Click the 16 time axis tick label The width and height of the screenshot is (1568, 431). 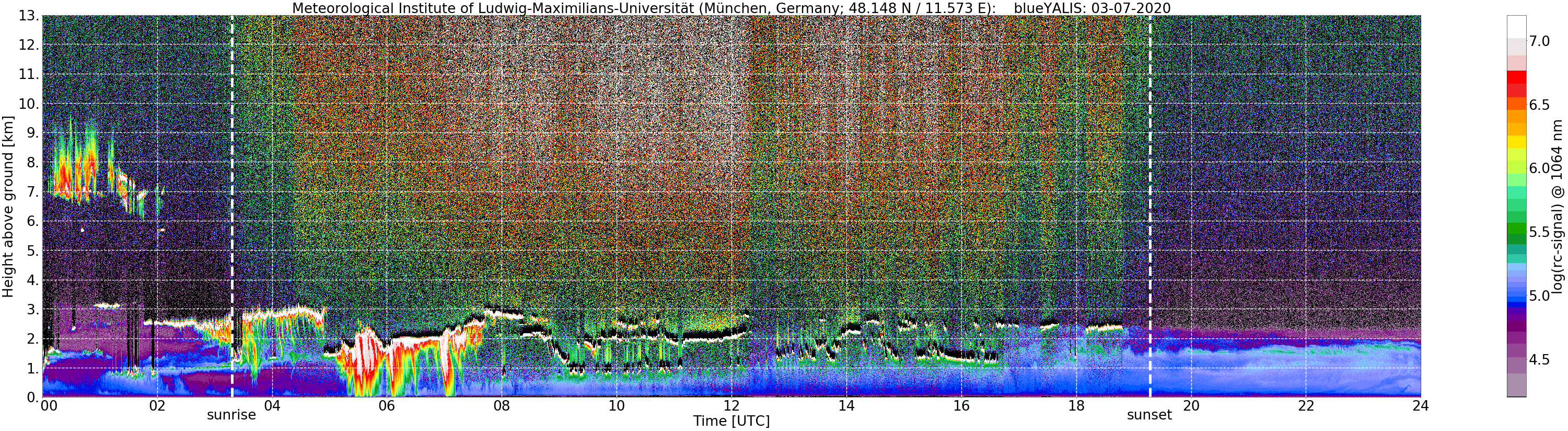pyautogui.click(x=961, y=405)
